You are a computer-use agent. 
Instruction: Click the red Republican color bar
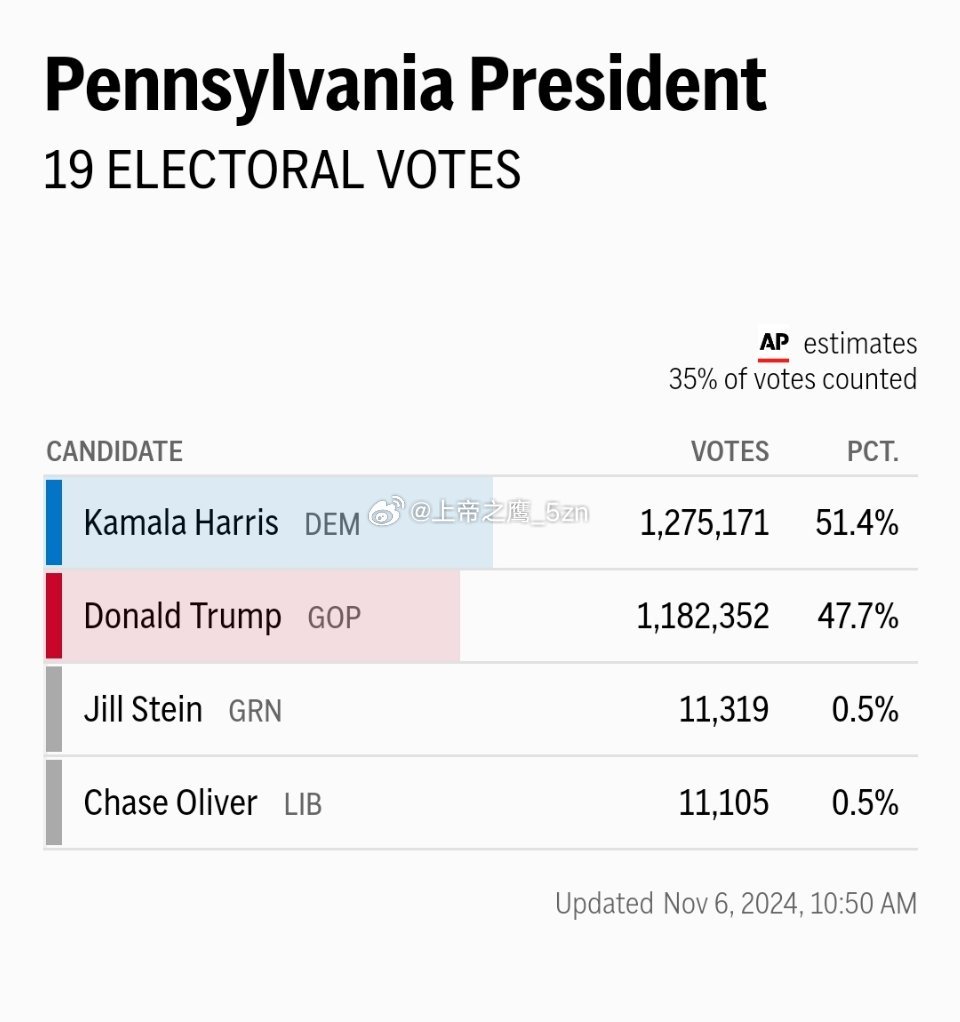[54, 615]
